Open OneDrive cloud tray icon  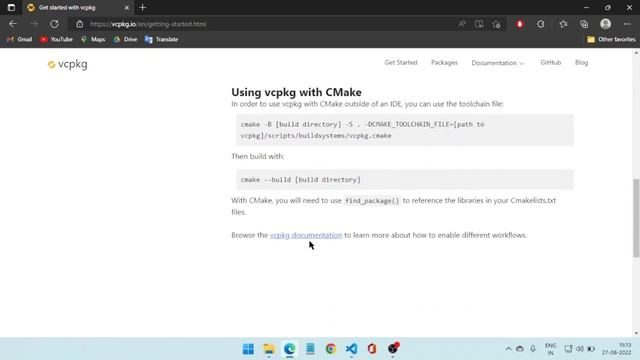[x=520, y=349]
